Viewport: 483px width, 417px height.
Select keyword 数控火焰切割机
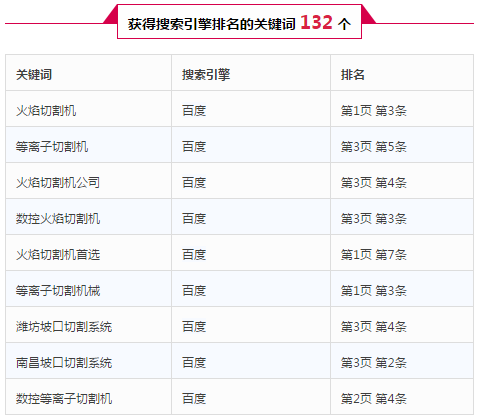[58, 218]
